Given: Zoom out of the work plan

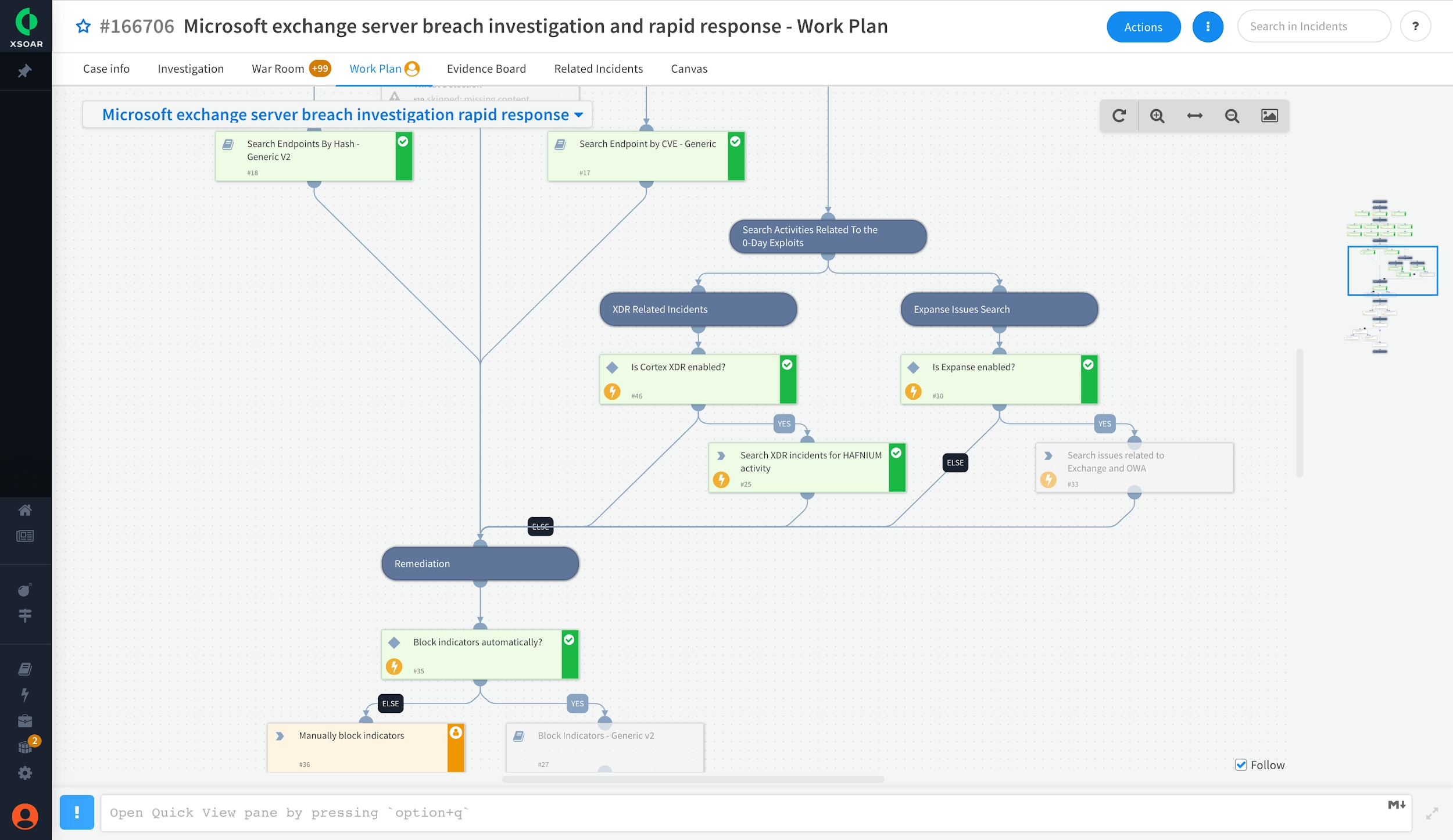Looking at the screenshot, I should click(1232, 116).
